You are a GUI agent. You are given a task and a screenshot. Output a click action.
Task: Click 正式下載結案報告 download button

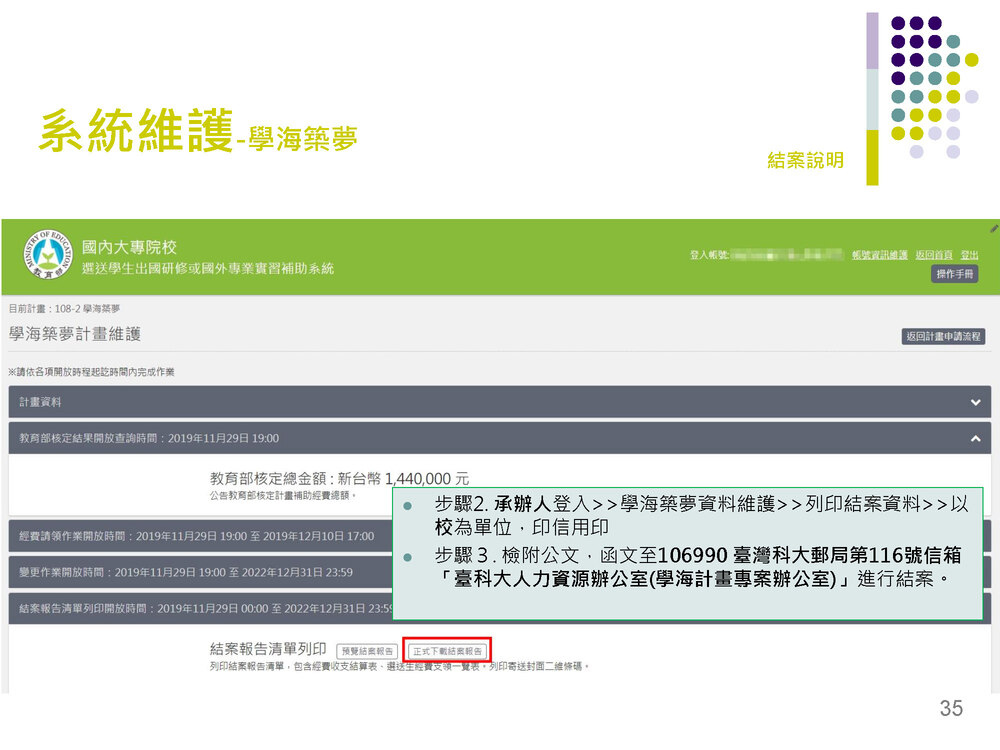tap(447, 651)
